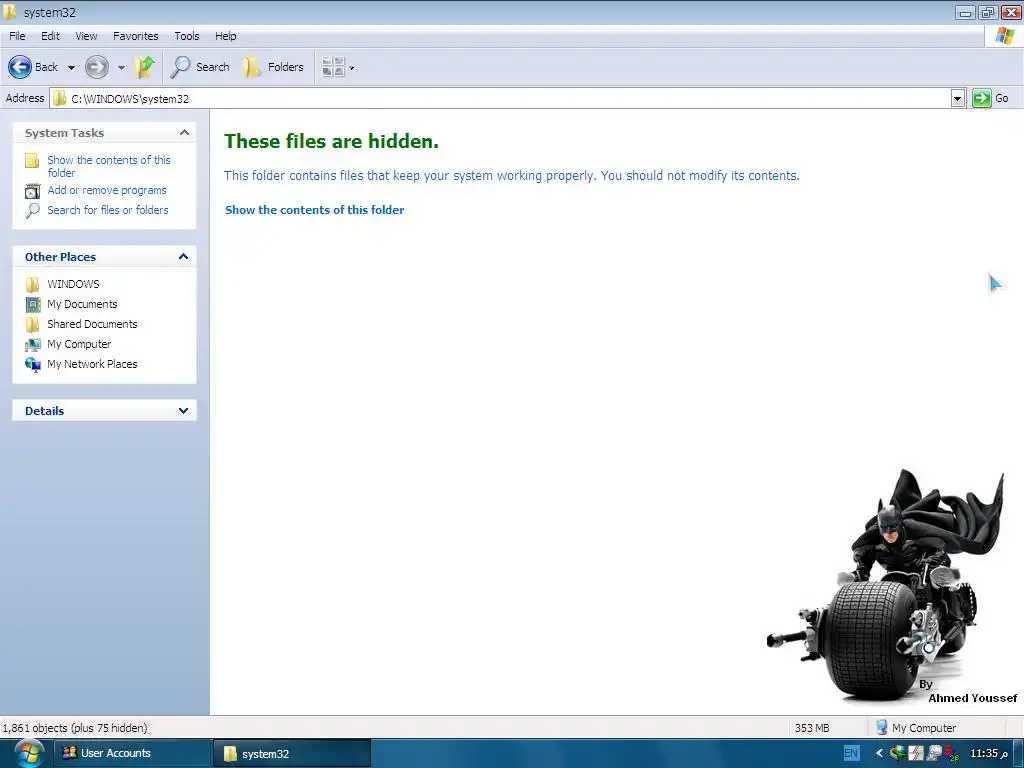The height and width of the screenshot is (768, 1024).
Task: Click the EN language indicator
Action: coord(852,753)
